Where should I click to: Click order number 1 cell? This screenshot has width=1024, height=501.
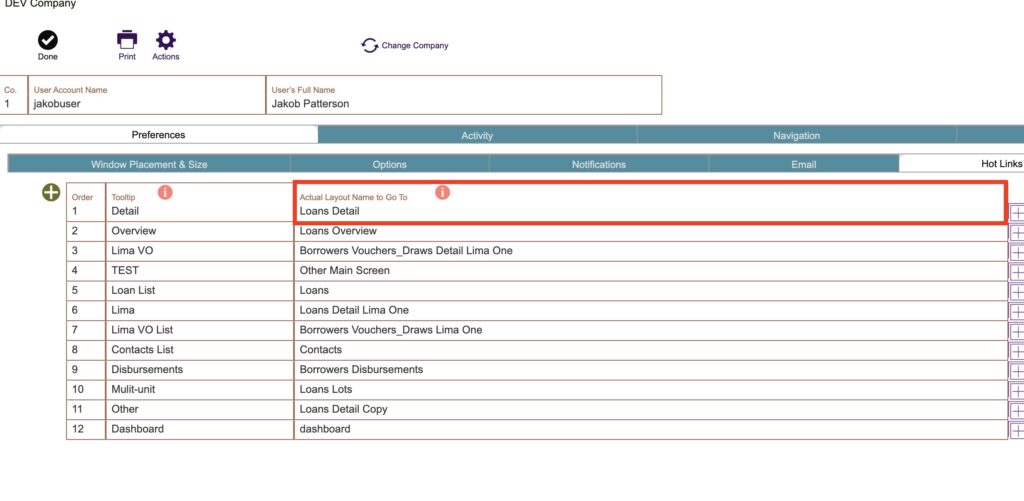[86, 202]
